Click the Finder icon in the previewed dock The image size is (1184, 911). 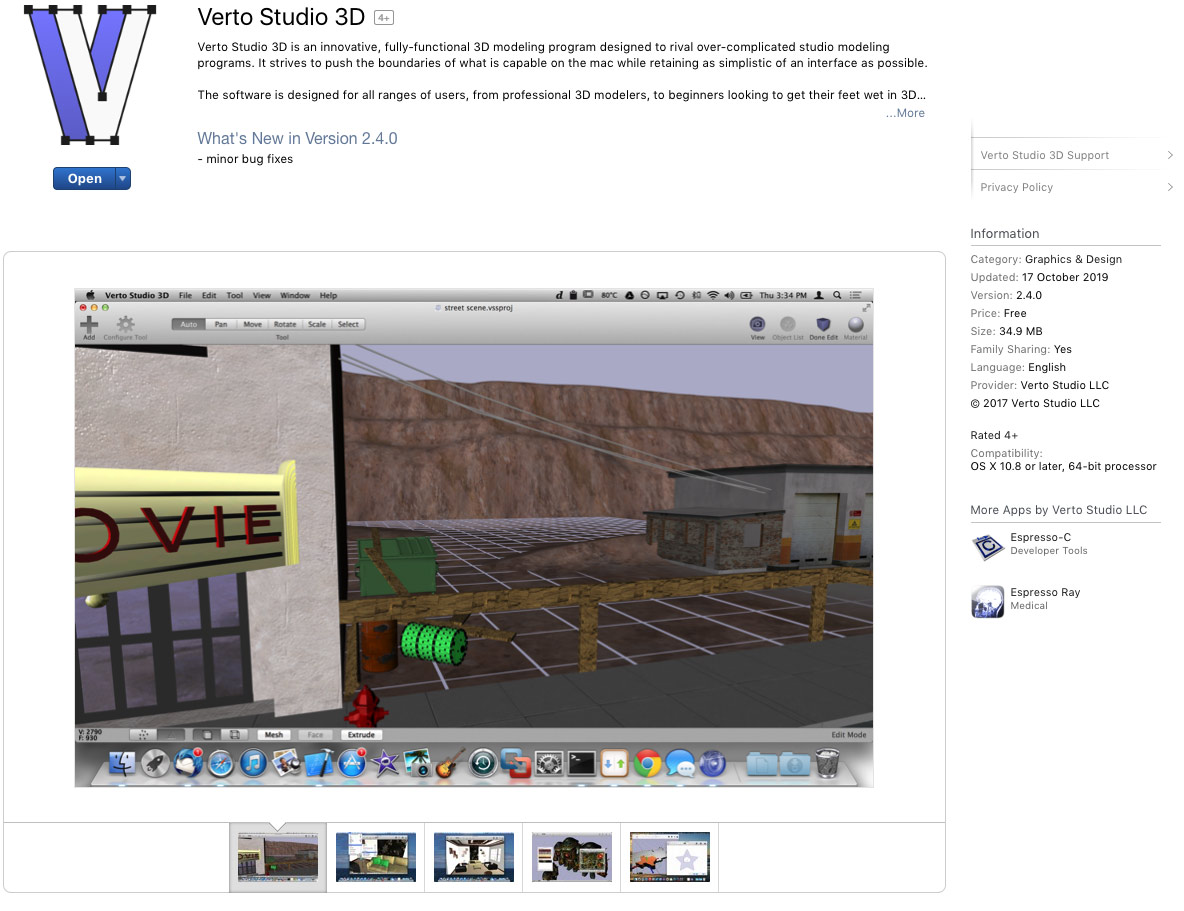(122, 763)
